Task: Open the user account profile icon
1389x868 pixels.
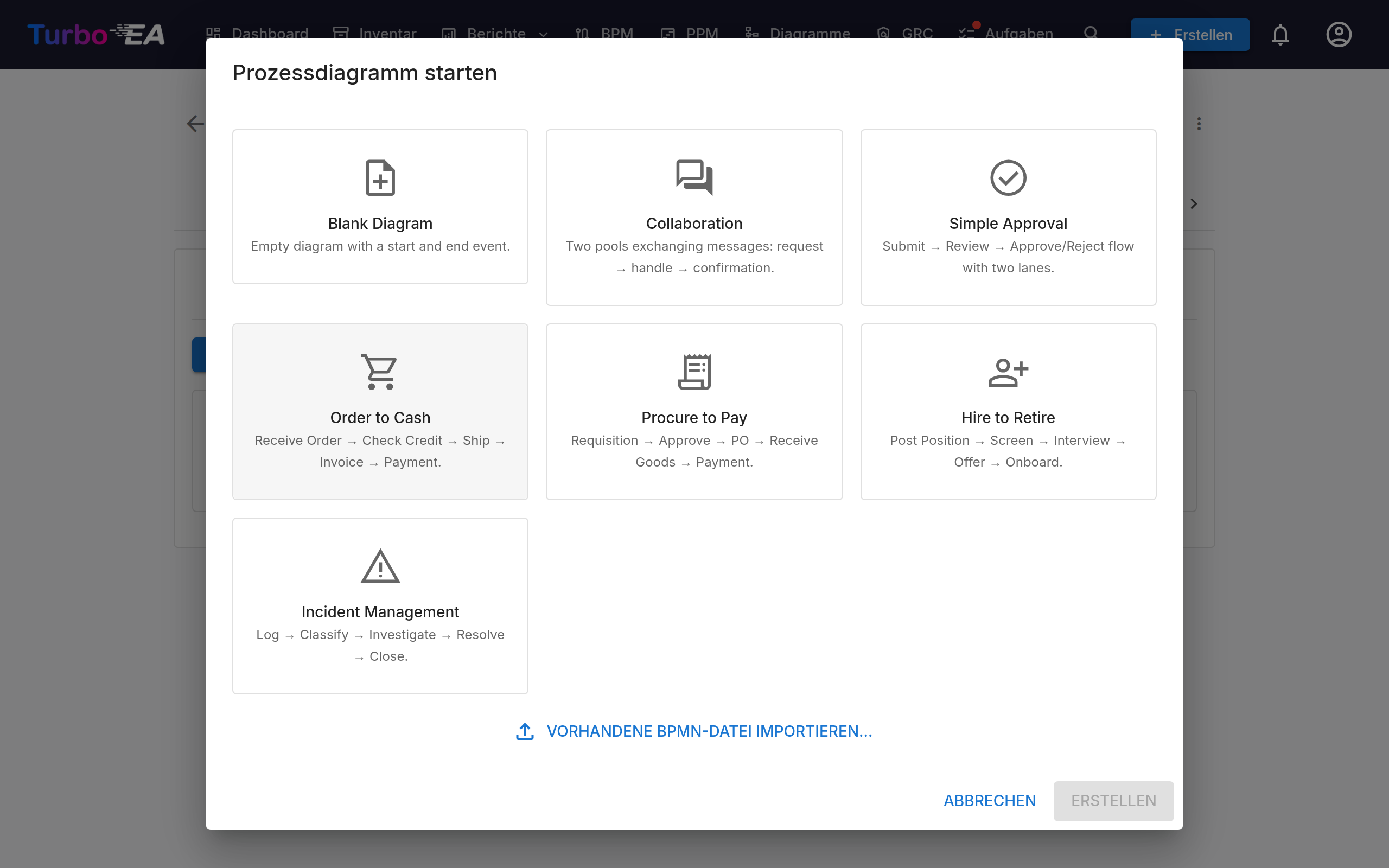Action: click(1339, 34)
